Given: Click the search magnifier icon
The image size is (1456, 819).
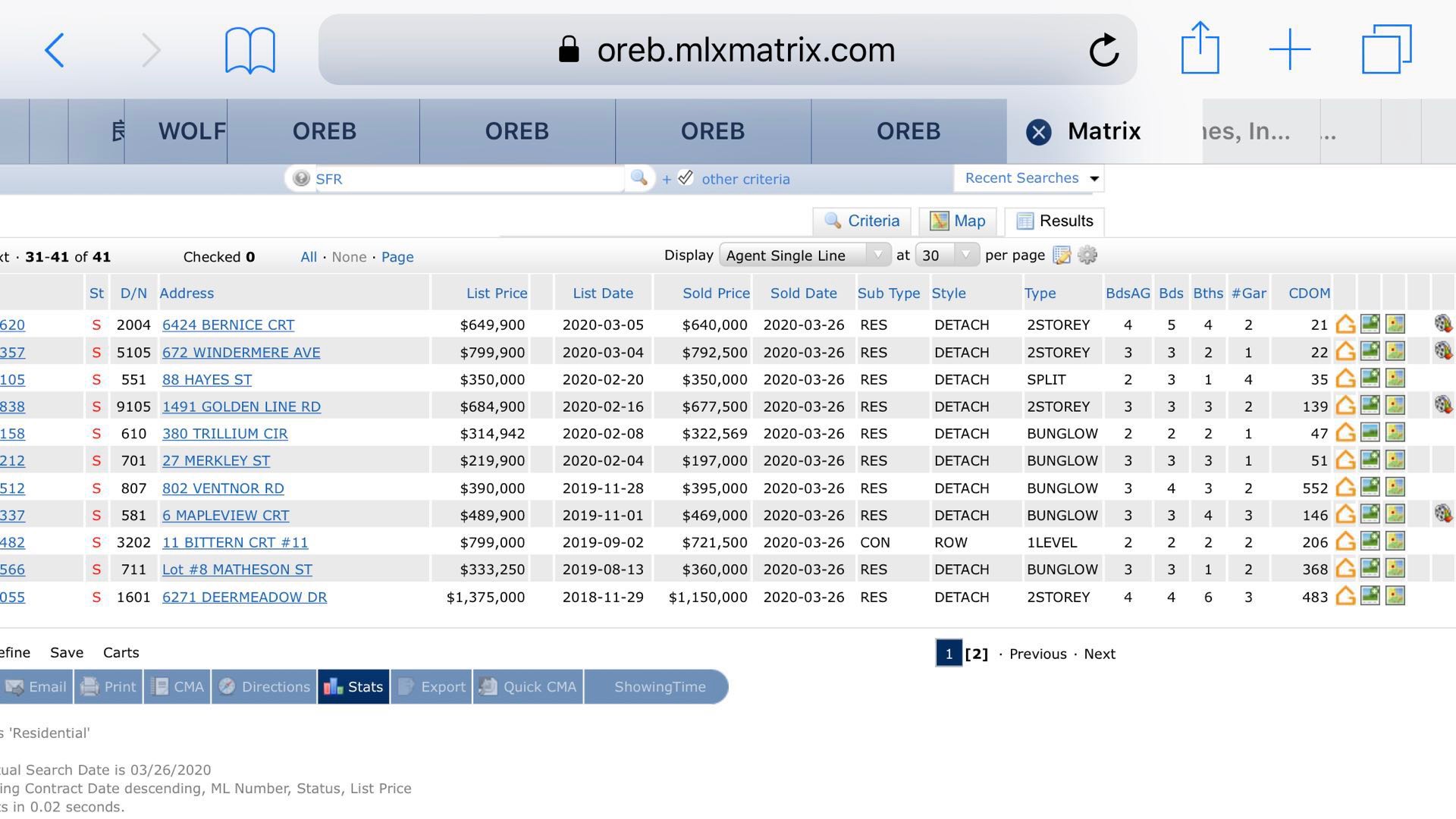Looking at the screenshot, I should click(639, 178).
